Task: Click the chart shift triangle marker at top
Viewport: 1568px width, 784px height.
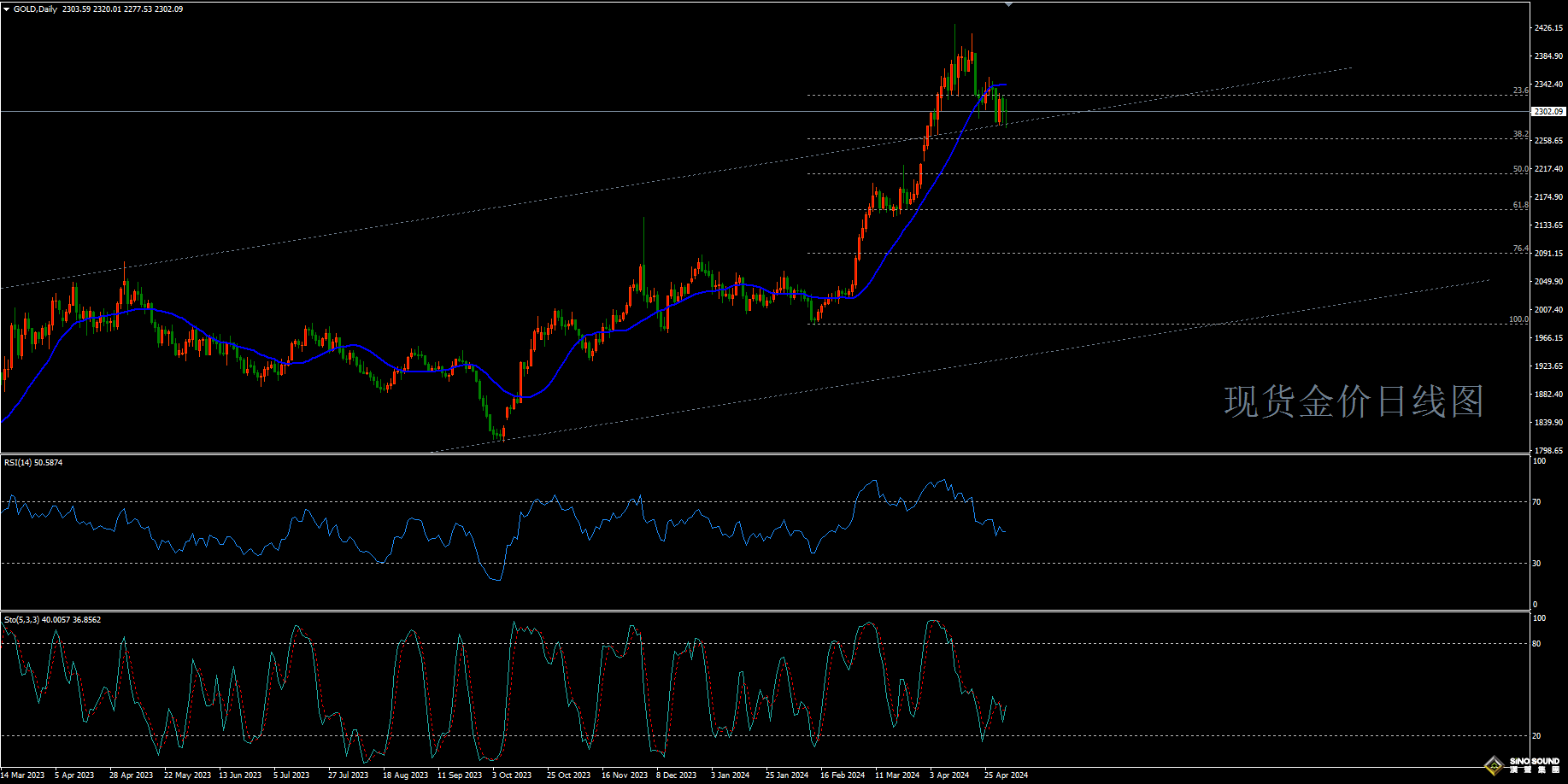Action: (1008, 5)
